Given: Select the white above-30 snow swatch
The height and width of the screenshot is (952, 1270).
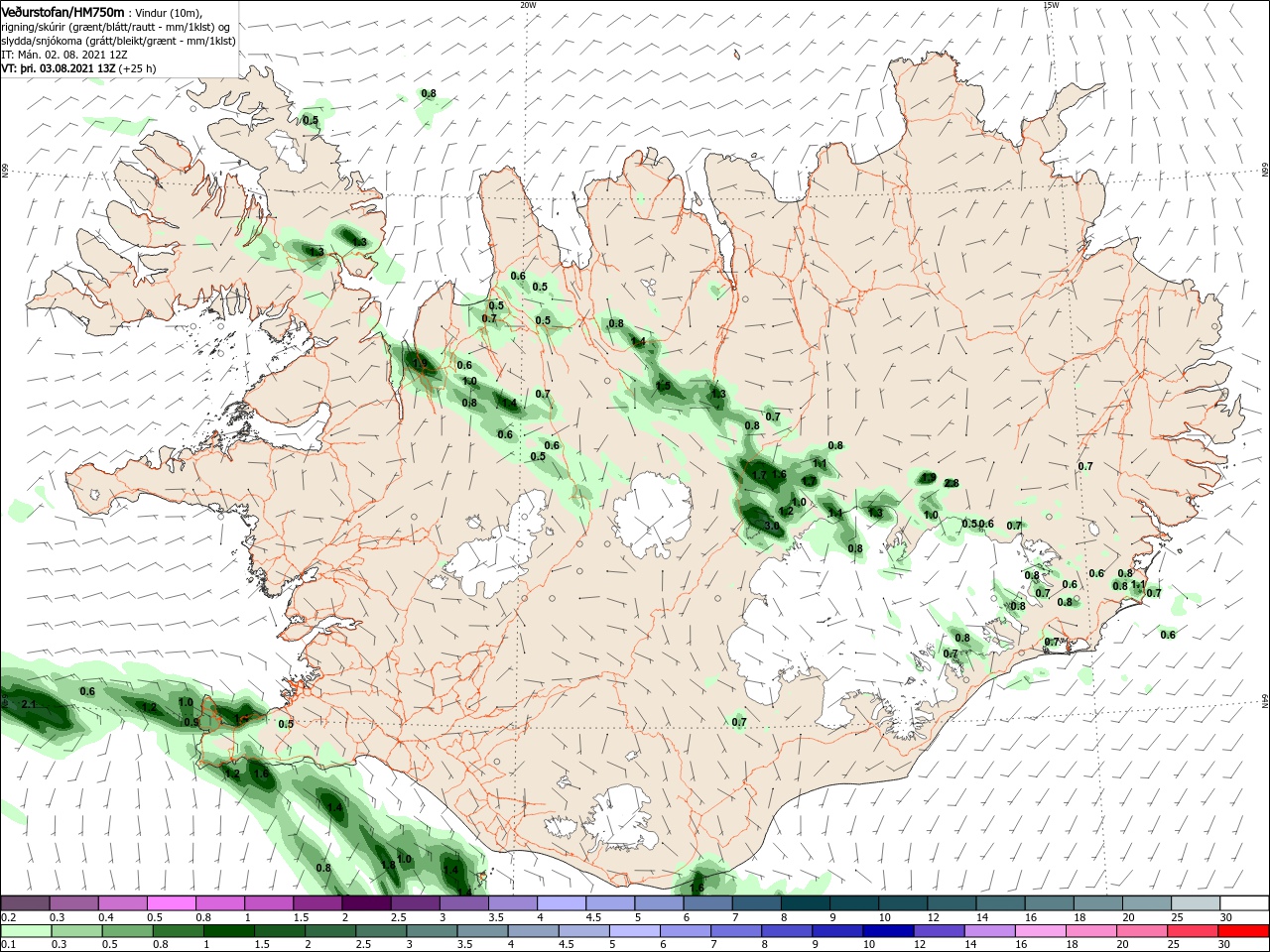Looking at the screenshot, I should (1242, 903).
